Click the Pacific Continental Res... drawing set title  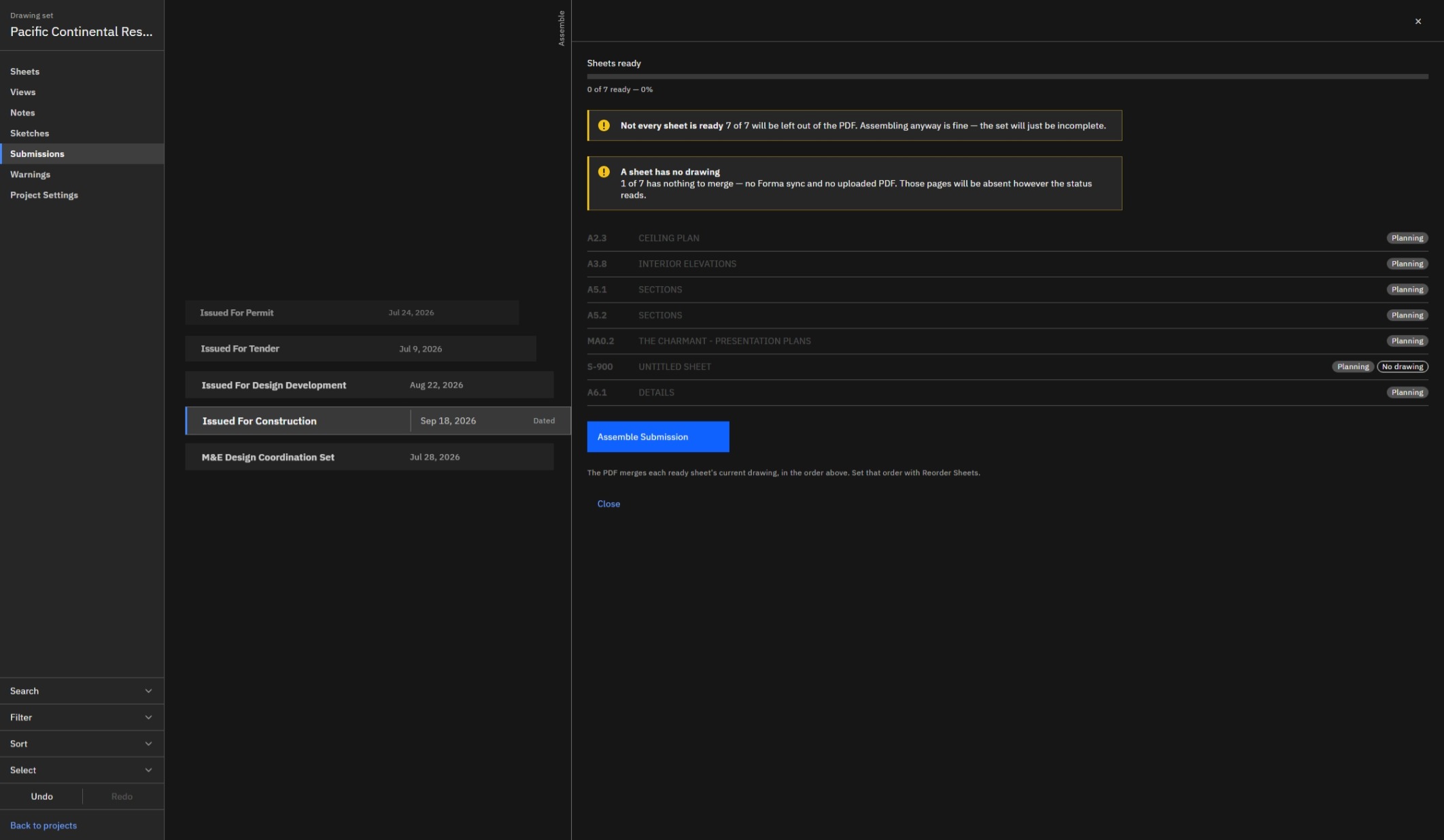tap(82, 32)
